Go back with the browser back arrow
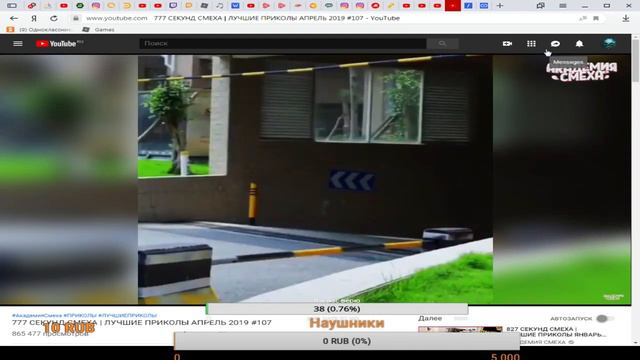The image size is (640, 360). [x=14, y=18]
